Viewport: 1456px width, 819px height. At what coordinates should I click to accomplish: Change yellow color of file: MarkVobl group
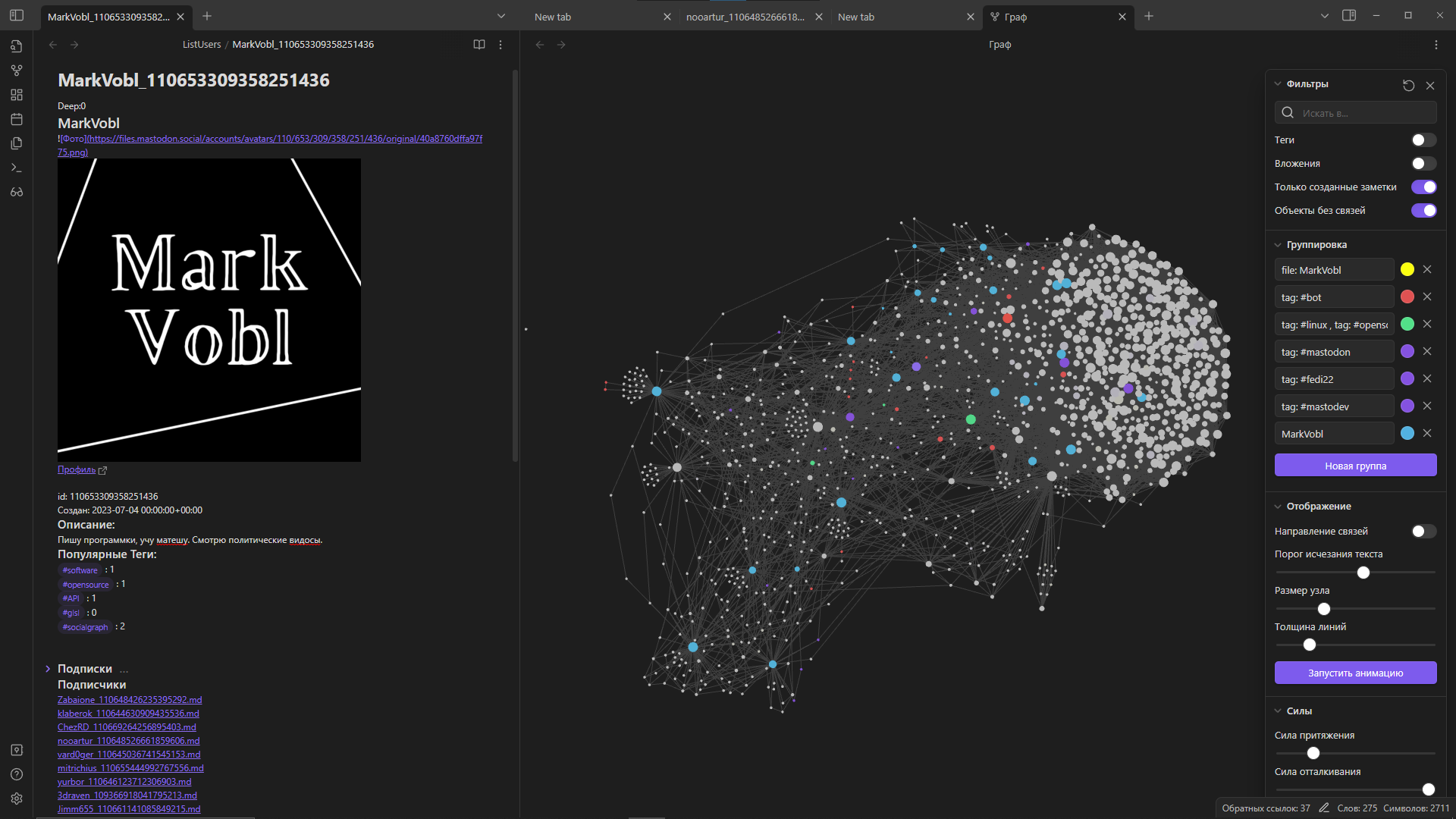pyautogui.click(x=1407, y=269)
